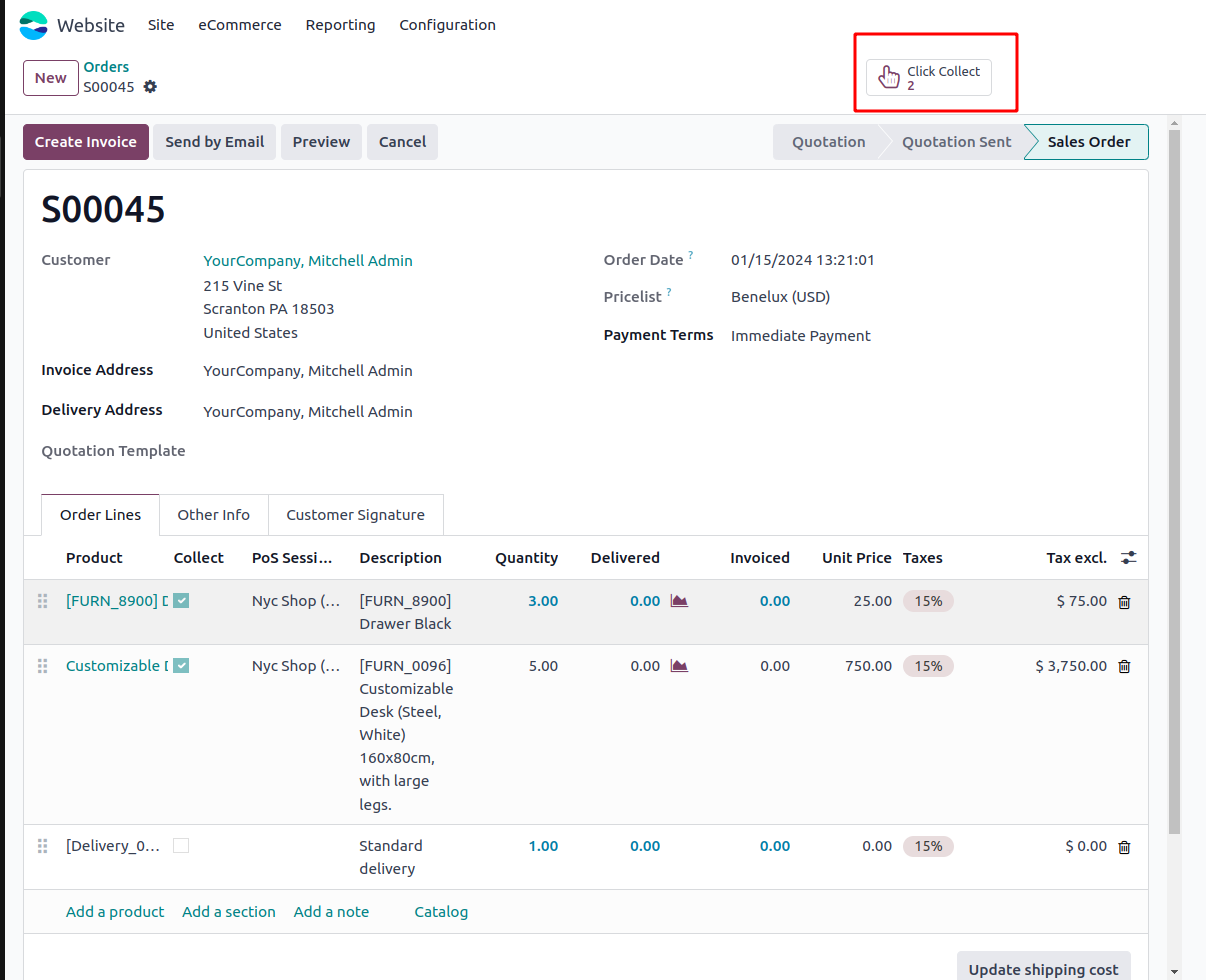
Task: Click the Click Collect hand icon
Action: click(889, 77)
